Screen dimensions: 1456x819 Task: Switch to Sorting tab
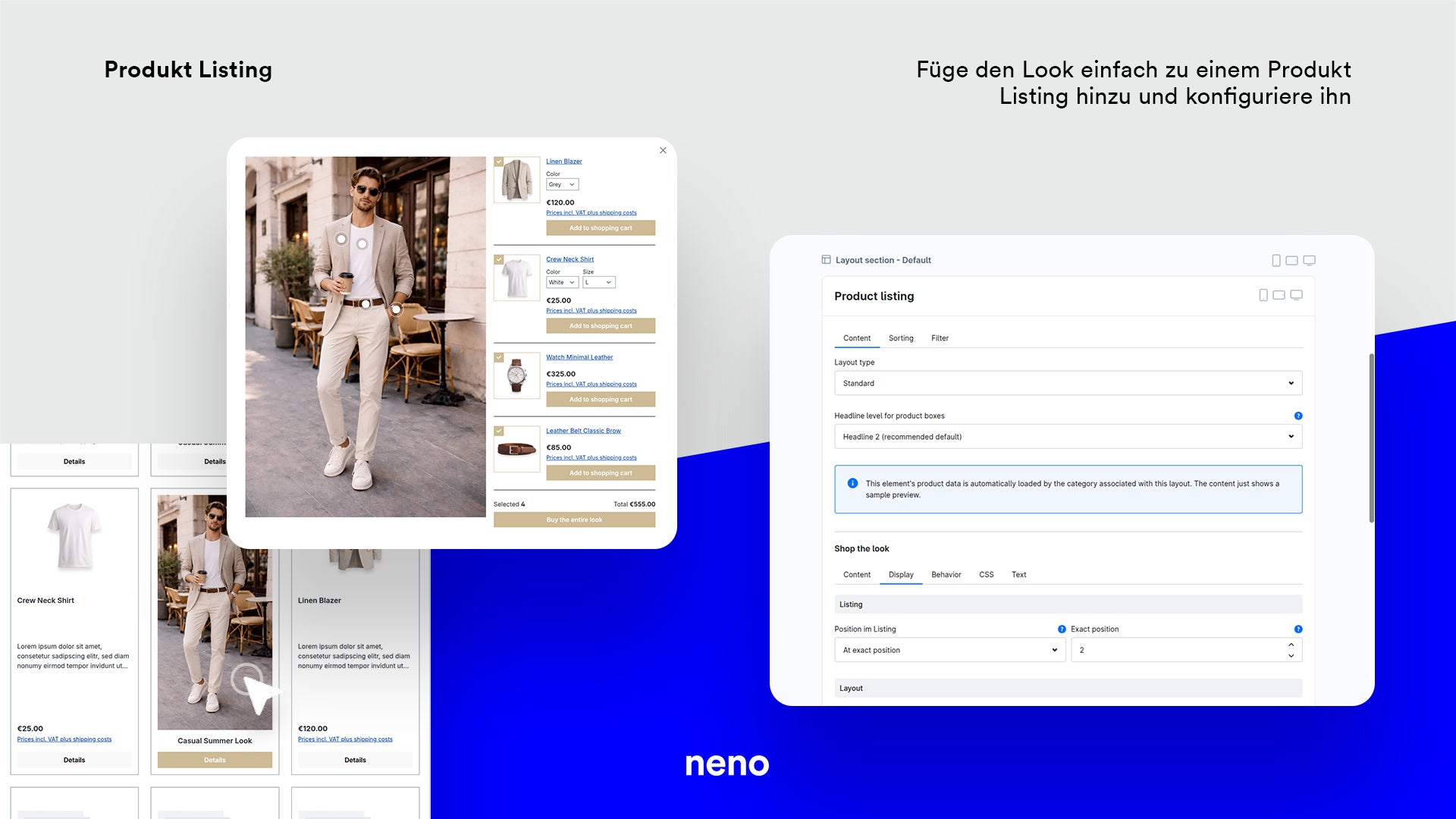(901, 338)
